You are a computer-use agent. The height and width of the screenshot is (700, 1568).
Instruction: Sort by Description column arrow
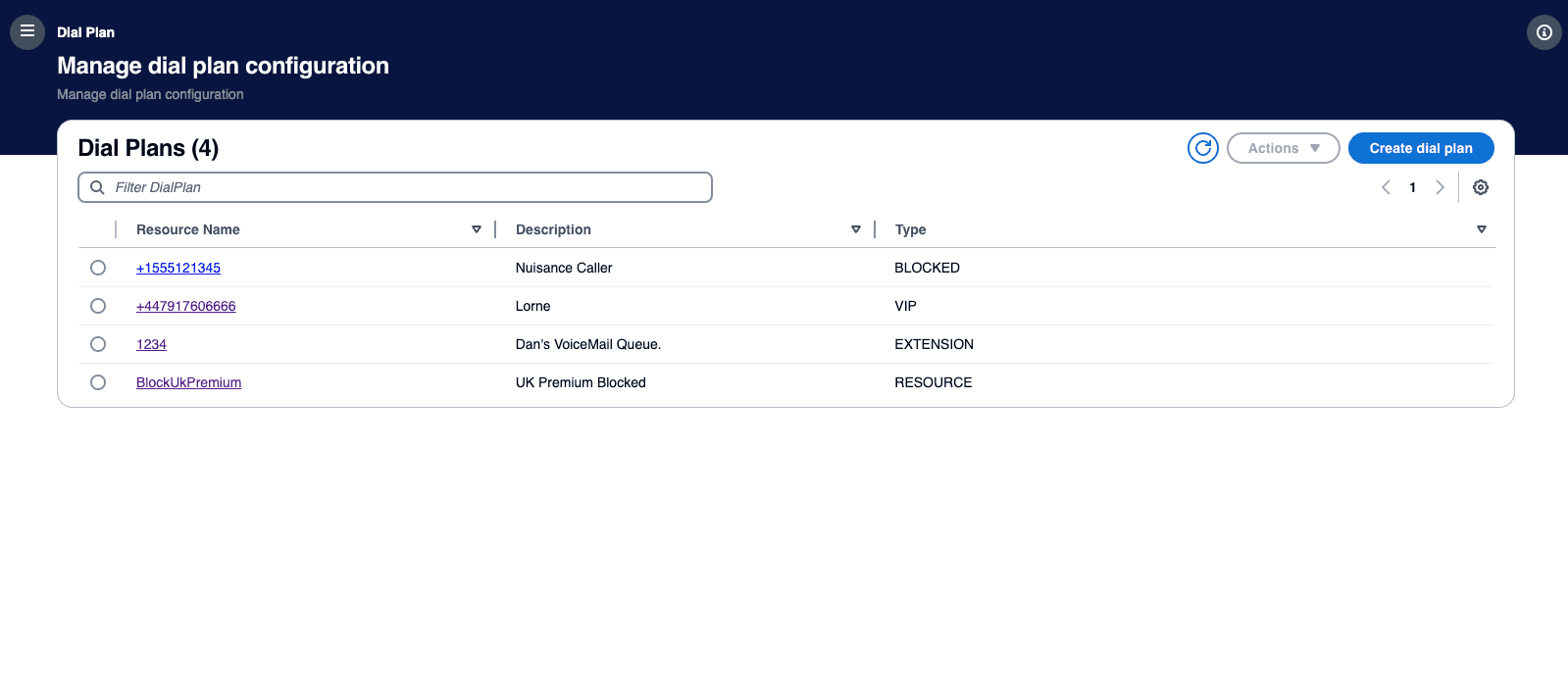(855, 229)
